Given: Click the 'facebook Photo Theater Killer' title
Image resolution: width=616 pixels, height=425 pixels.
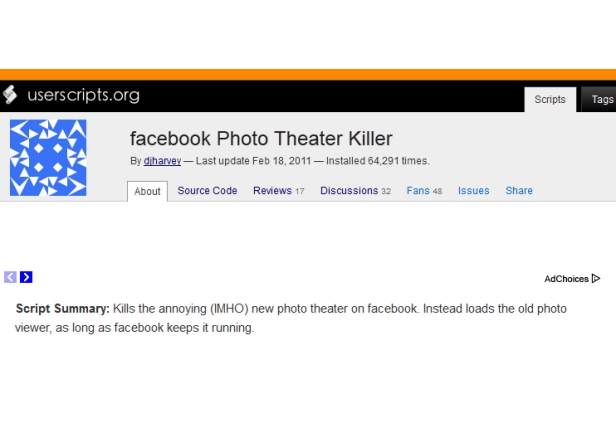Looking at the screenshot, I should (x=261, y=138).
